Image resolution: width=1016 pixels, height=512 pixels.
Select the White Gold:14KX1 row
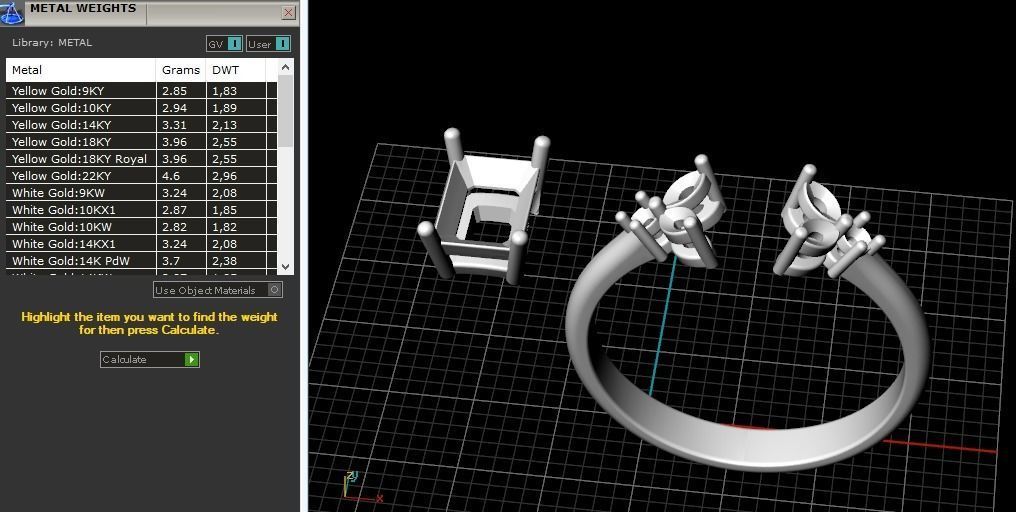pos(141,244)
